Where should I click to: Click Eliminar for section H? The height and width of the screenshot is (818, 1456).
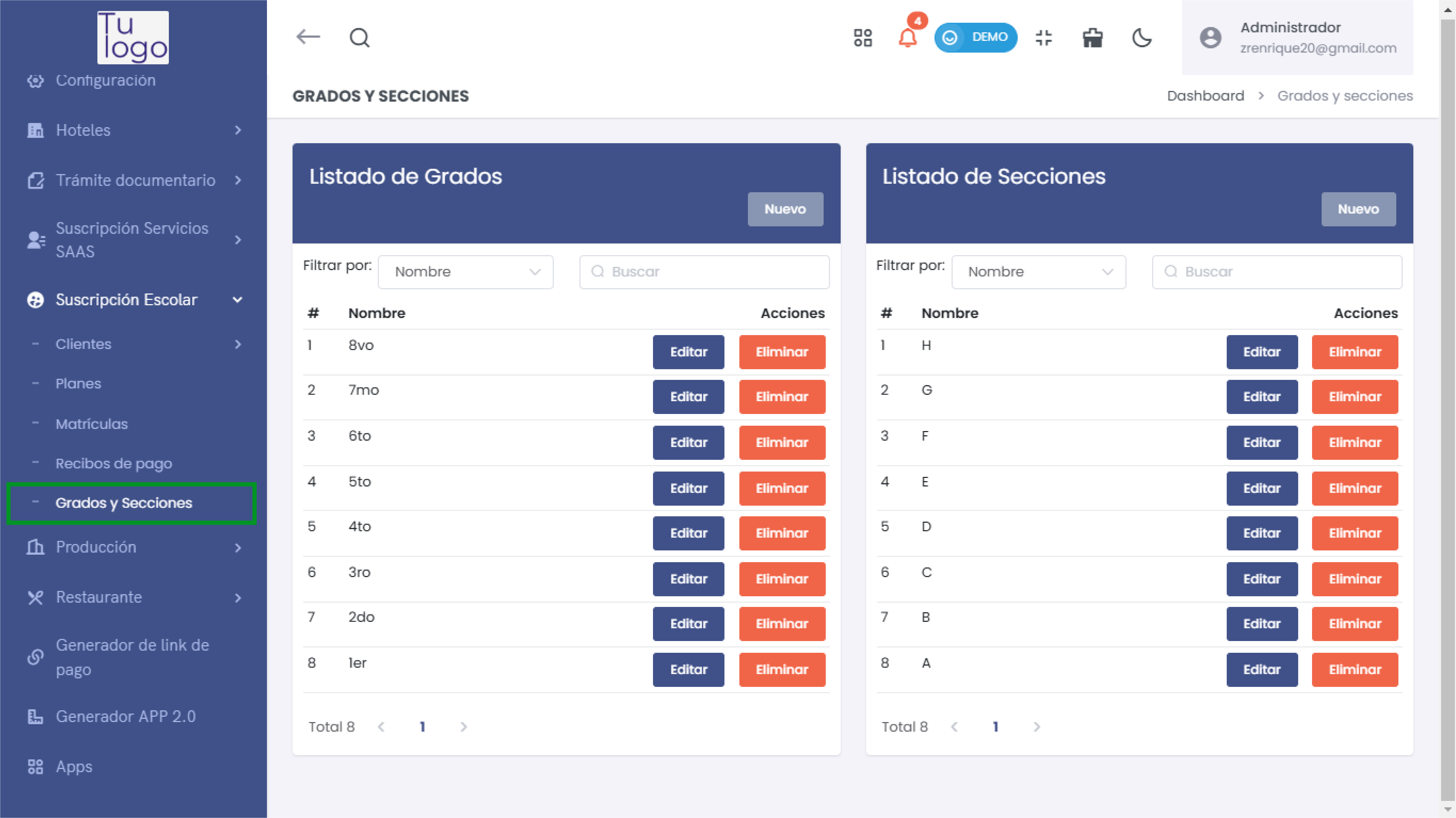pyautogui.click(x=1354, y=352)
